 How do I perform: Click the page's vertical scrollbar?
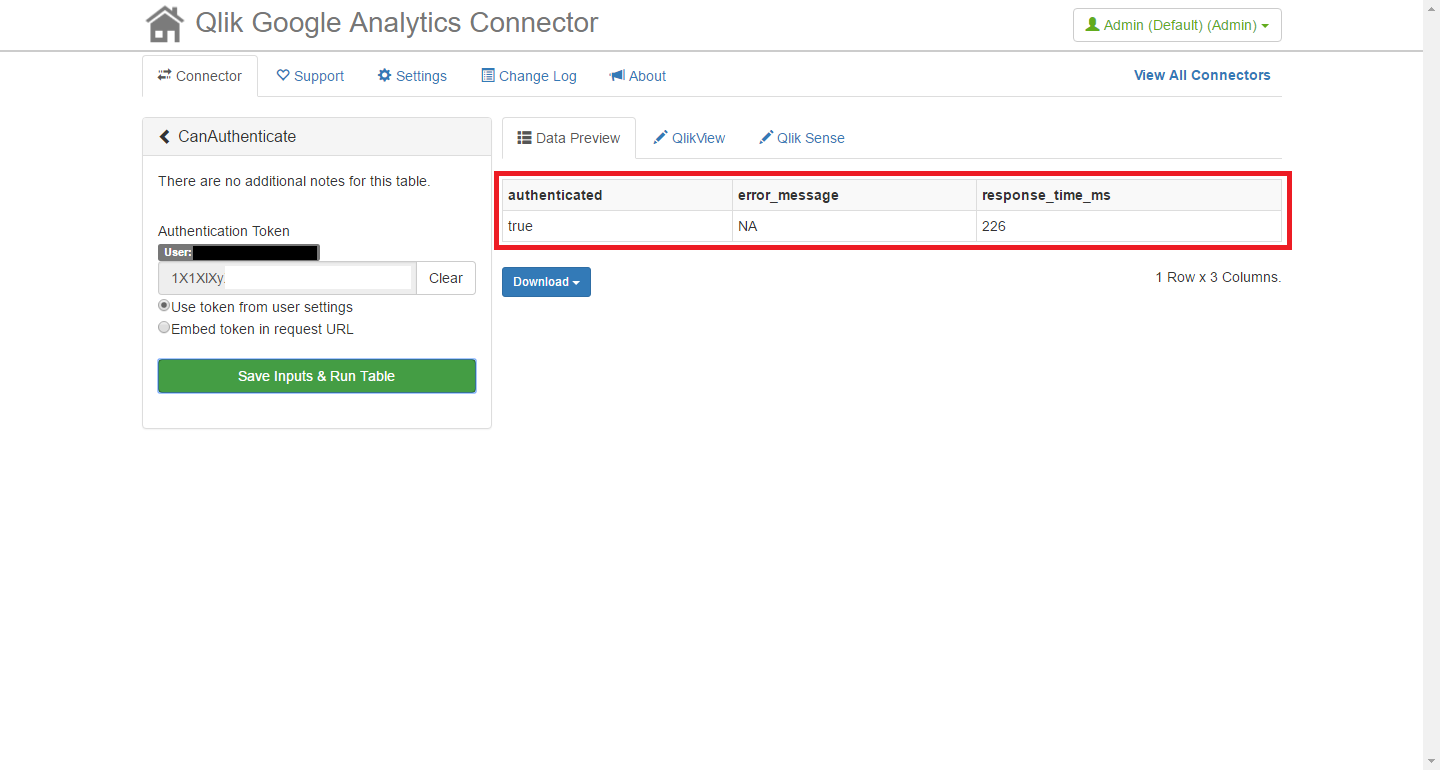(x=1431, y=385)
